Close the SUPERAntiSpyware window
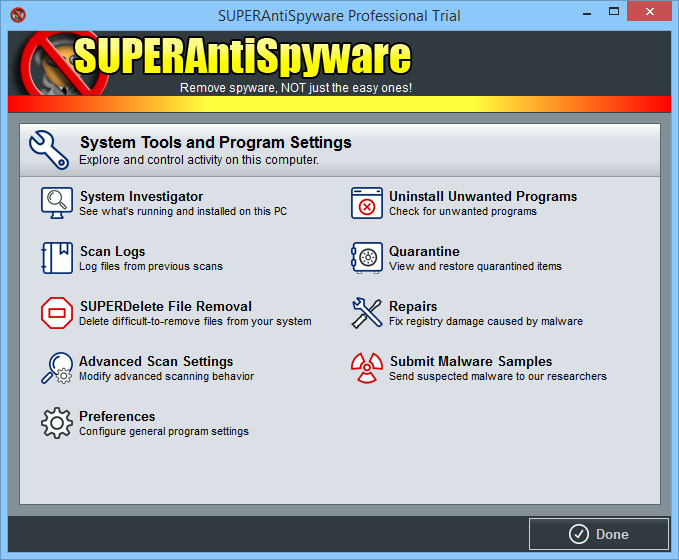Viewport: 679px width, 560px height. 652,14
